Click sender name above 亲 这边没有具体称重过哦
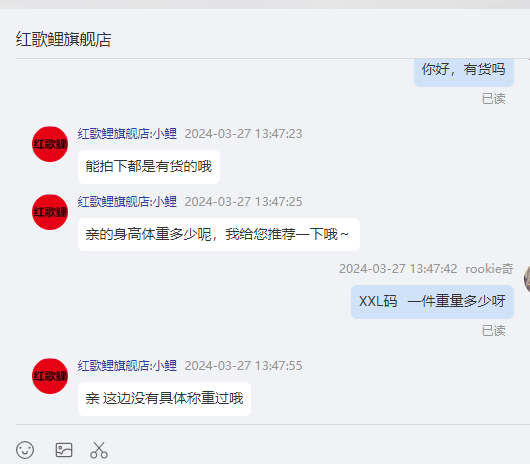 127,366
